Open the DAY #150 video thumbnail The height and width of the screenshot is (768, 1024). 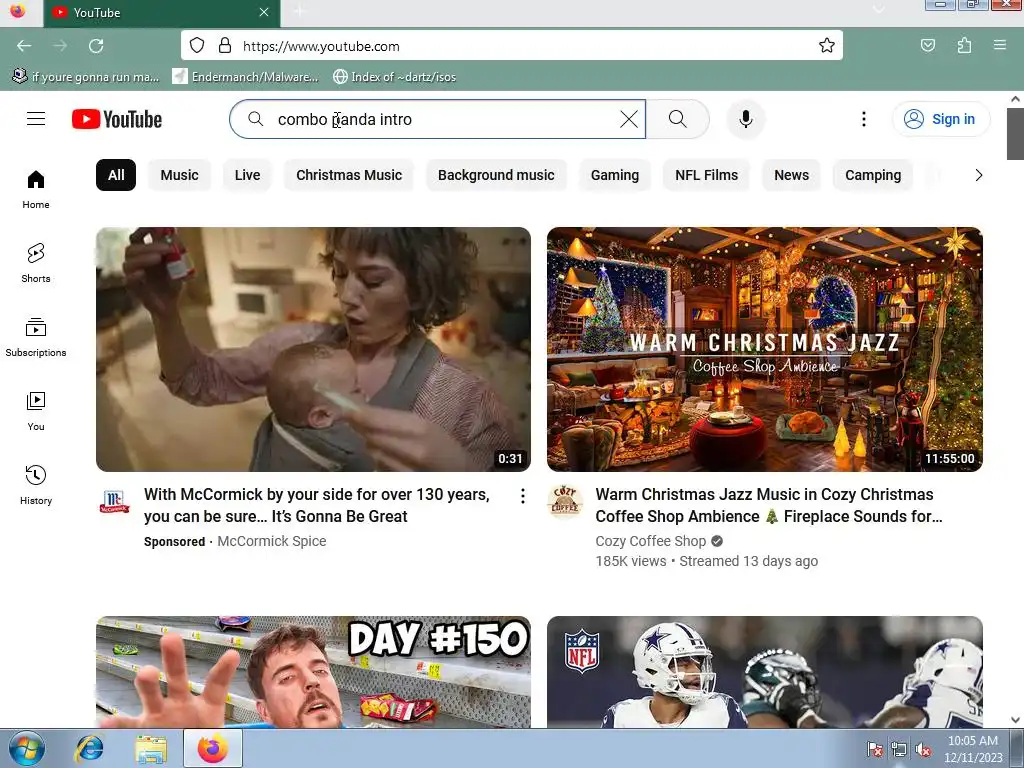tap(313, 672)
